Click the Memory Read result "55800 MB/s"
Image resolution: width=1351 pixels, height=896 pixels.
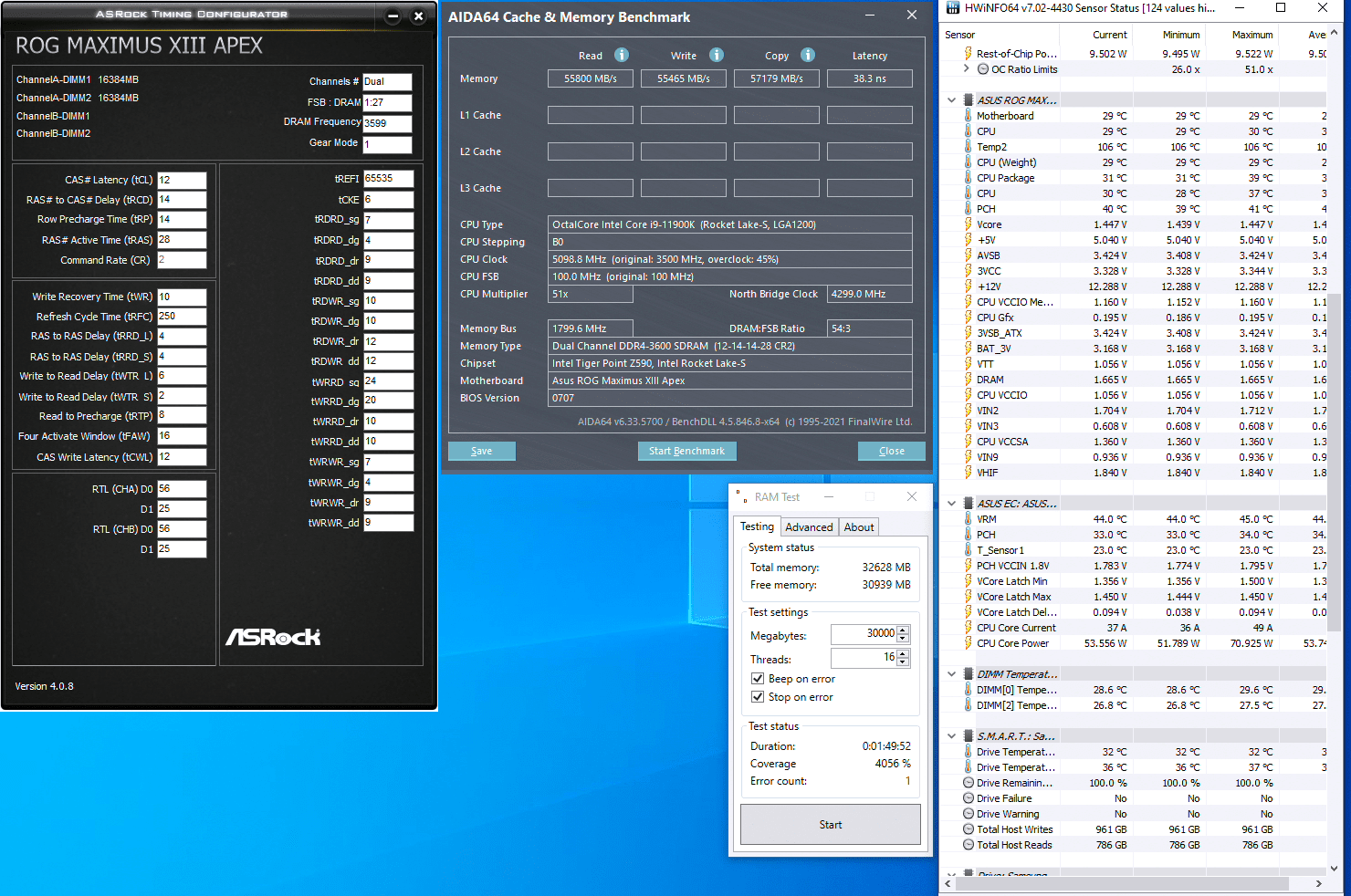coord(591,78)
